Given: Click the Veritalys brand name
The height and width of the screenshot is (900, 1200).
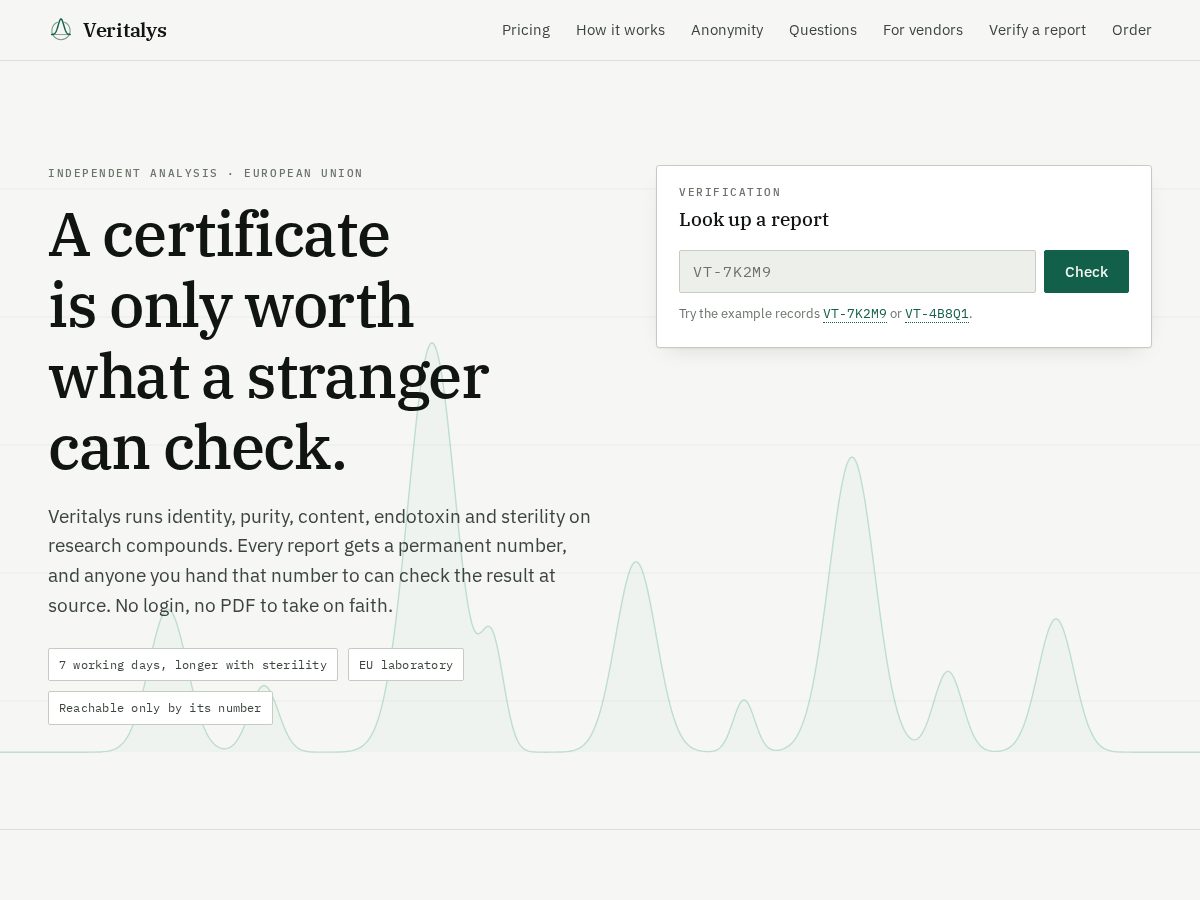Looking at the screenshot, I should pyautogui.click(x=125, y=30).
